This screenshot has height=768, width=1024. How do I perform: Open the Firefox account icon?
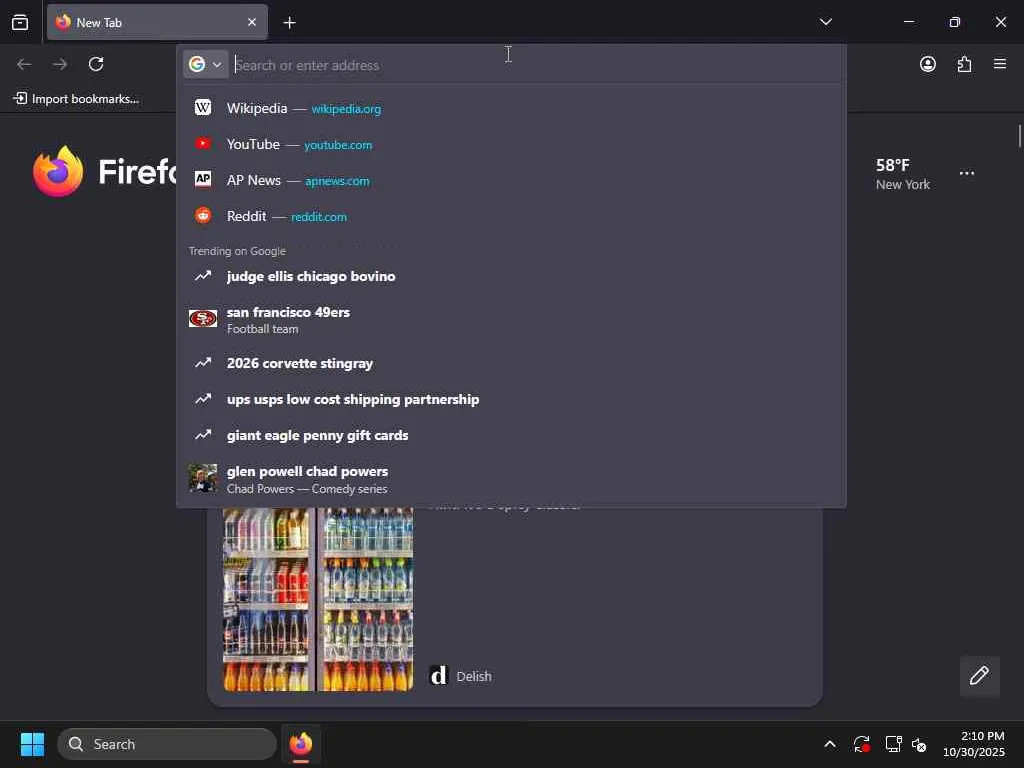[x=927, y=64]
